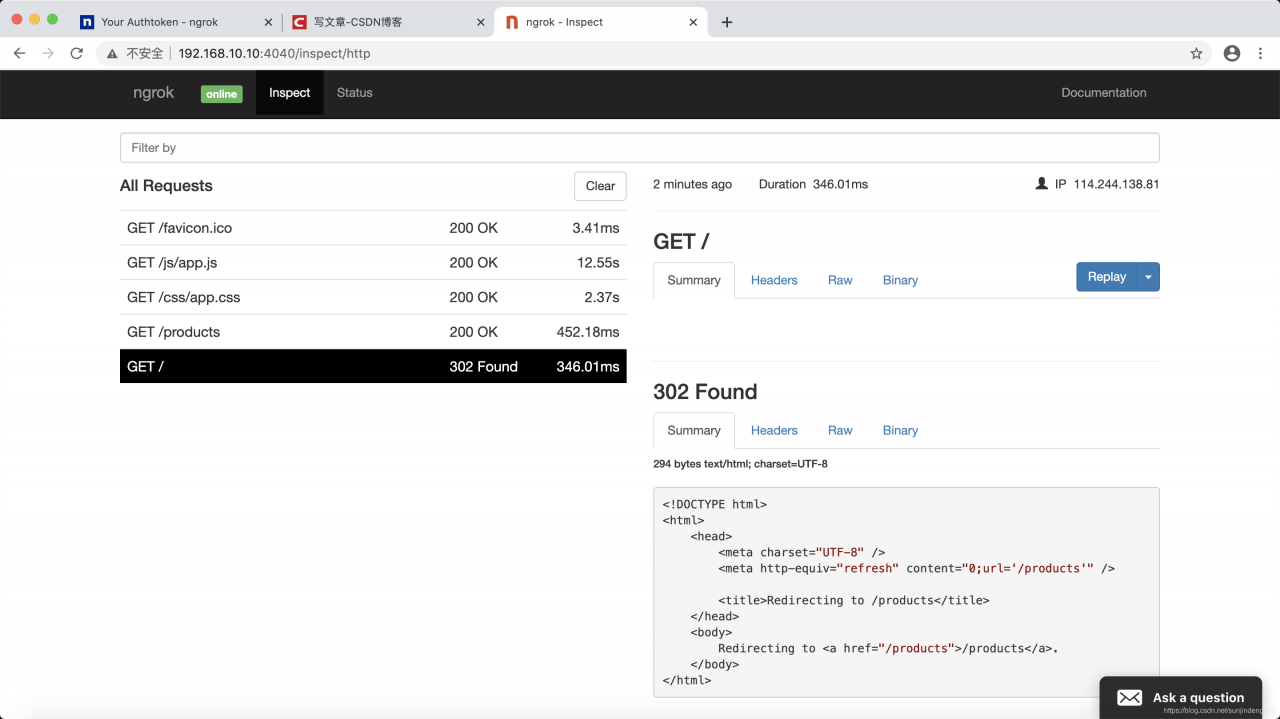Switch to Status in navbar
This screenshot has width=1280, height=719.
[x=354, y=93]
